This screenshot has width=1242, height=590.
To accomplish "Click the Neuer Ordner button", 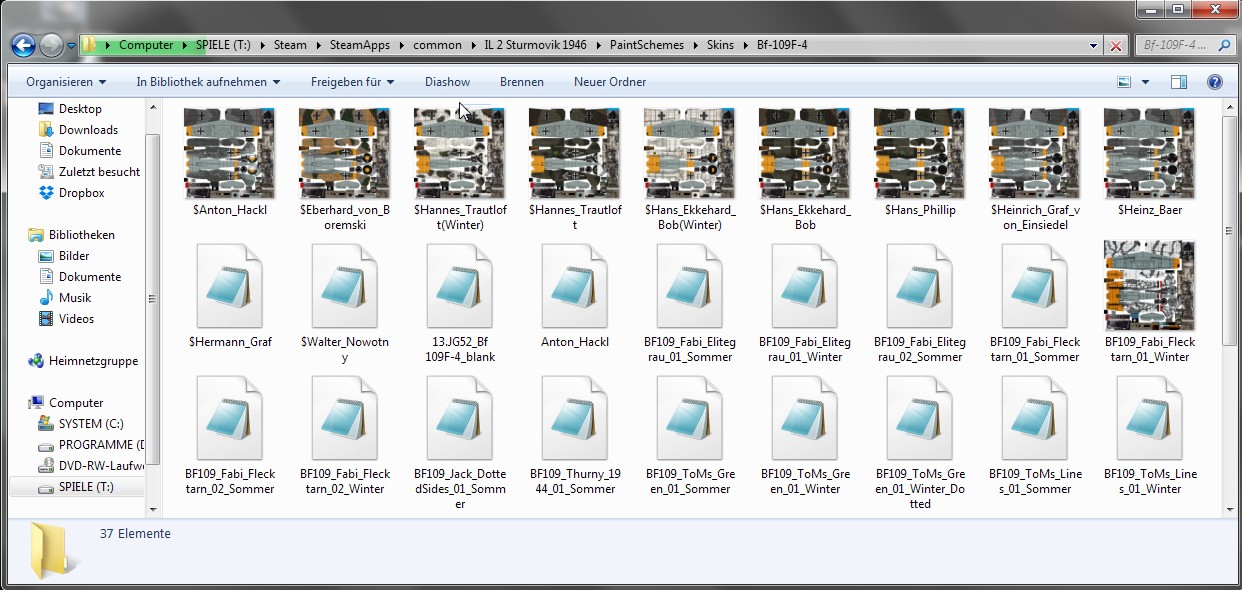I will (x=610, y=82).
